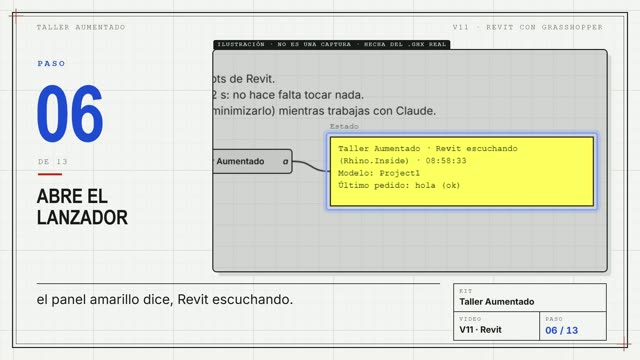Click the 'PASO' label above step number
Viewport: 640px width, 360px height.
point(51,64)
